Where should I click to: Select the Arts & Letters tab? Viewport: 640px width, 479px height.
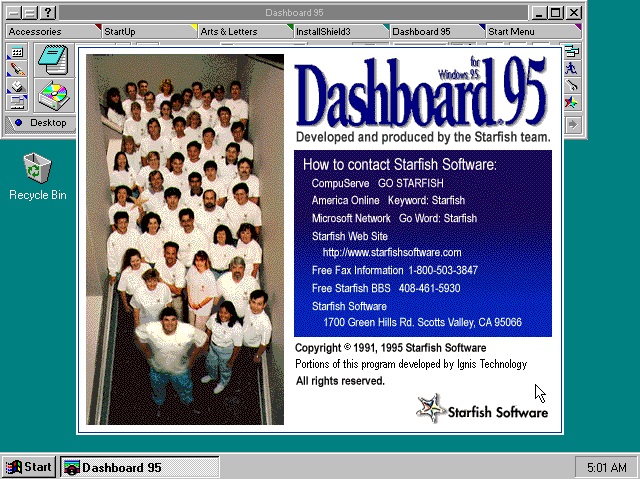click(x=245, y=31)
